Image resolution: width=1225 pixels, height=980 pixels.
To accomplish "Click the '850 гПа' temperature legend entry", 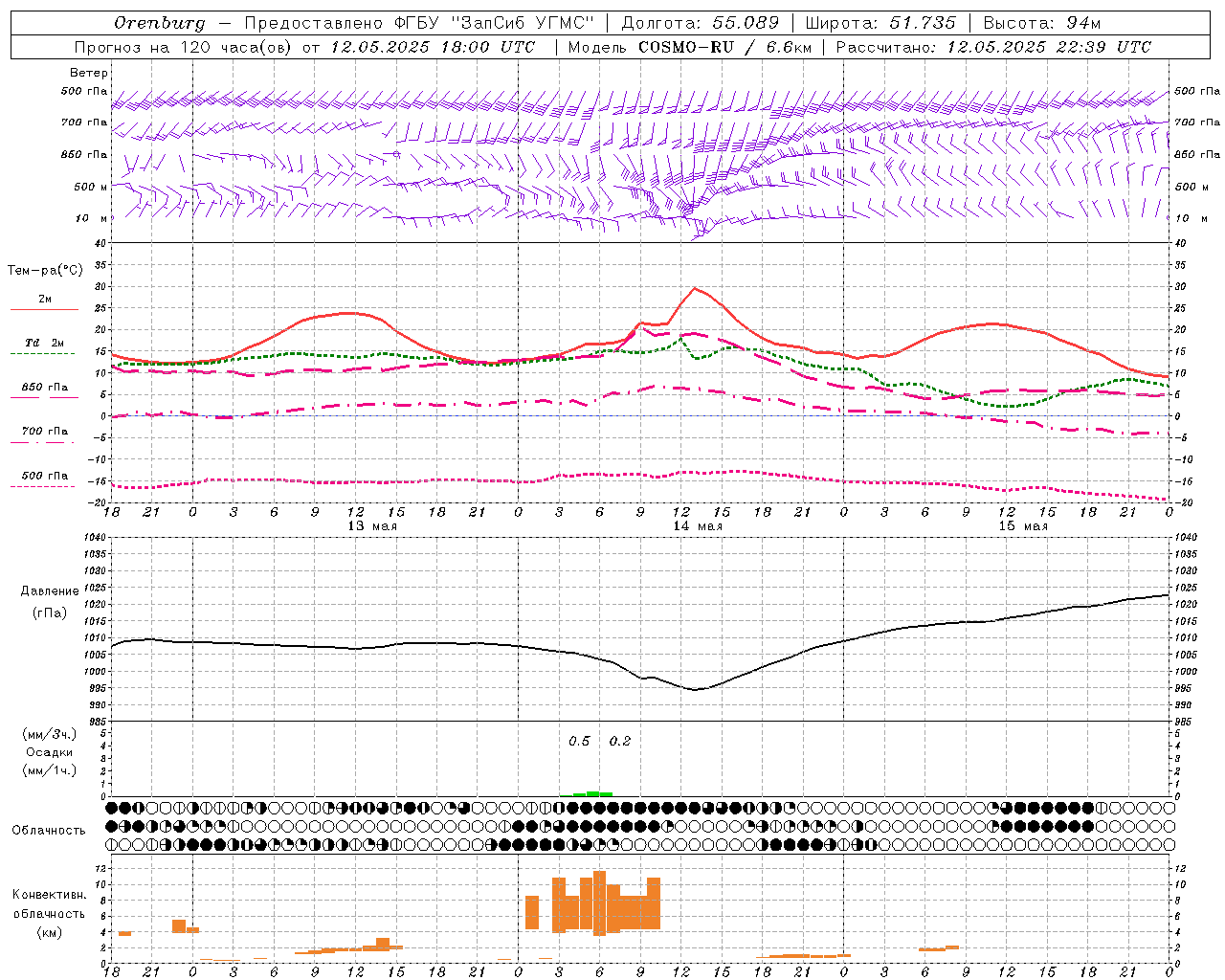I will [45, 387].
